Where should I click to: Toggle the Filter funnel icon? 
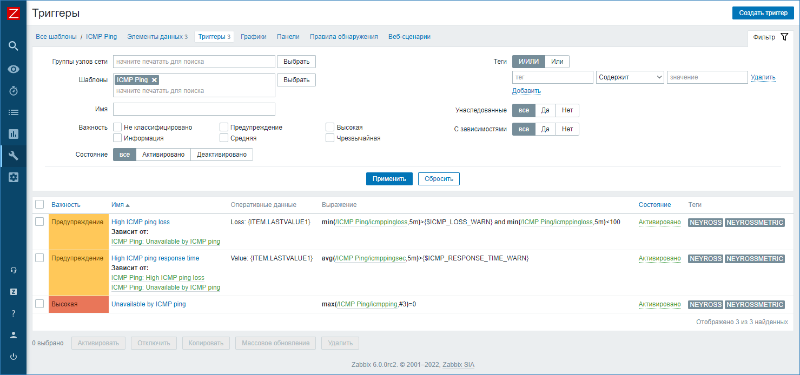pyautogui.click(x=784, y=37)
